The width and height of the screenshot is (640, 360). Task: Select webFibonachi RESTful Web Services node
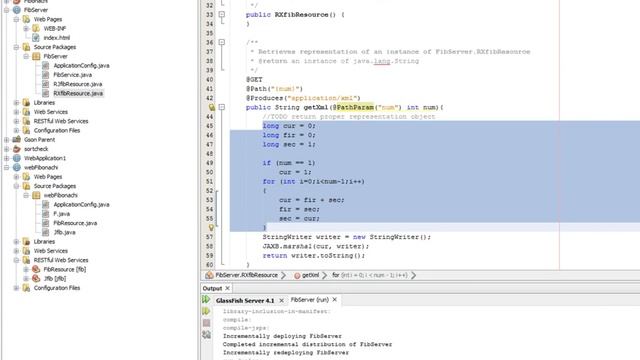point(61,260)
